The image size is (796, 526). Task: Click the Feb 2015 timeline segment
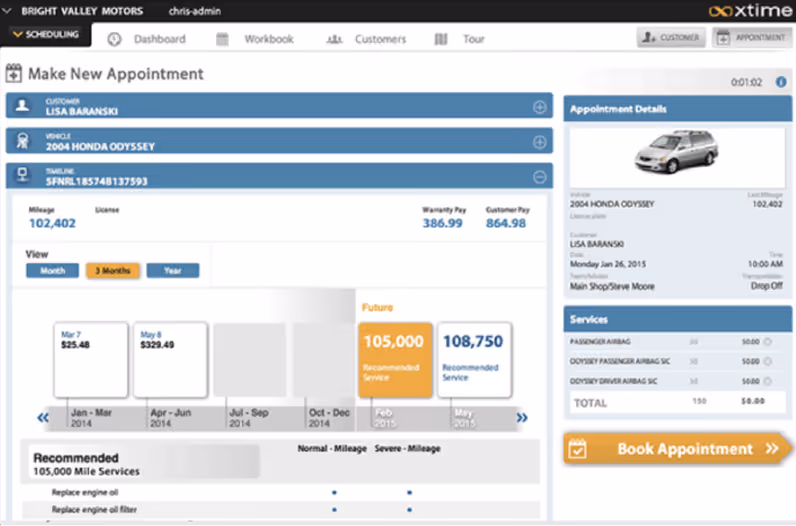[x=385, y=418]
